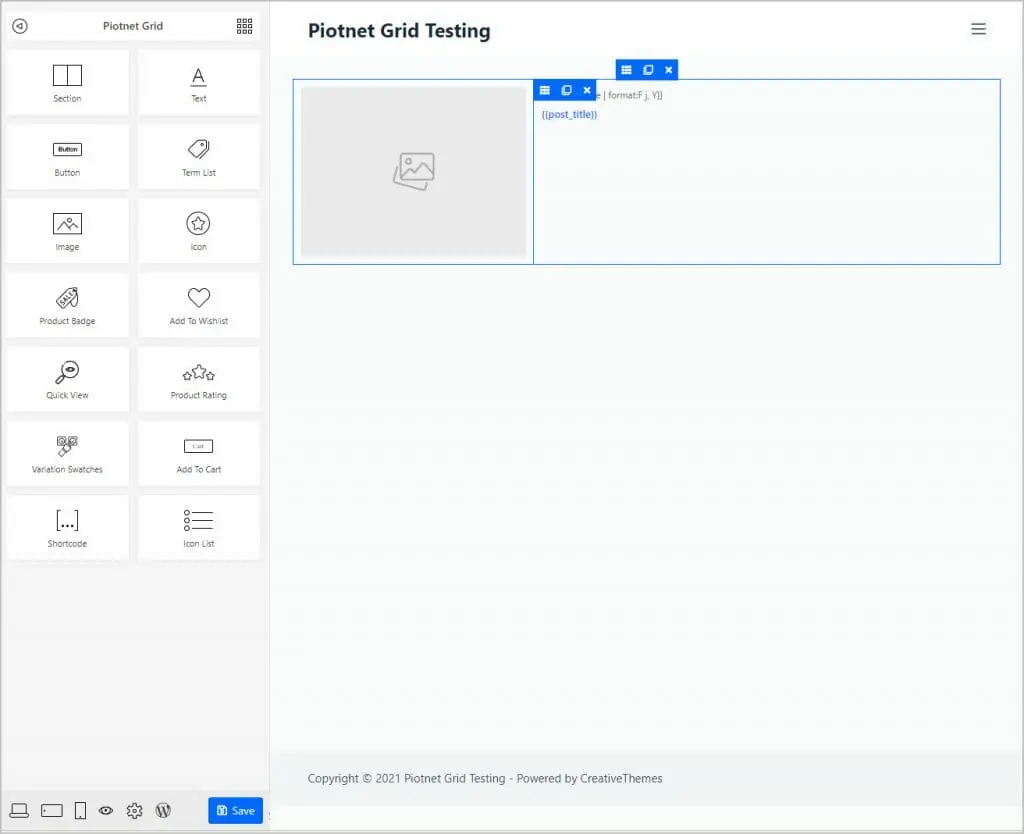Viewport: 1024px width, 834px height.
Task: Select the Quick View widget
Action: point(67,379)
